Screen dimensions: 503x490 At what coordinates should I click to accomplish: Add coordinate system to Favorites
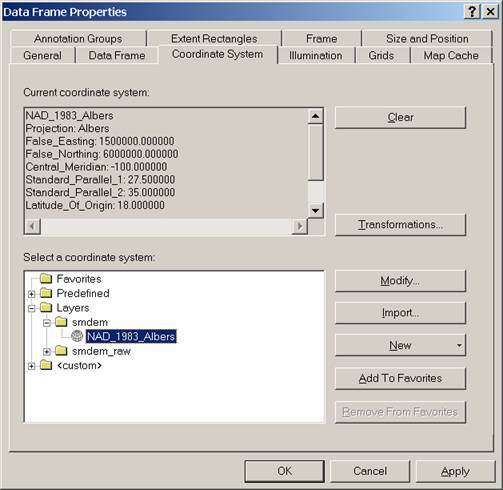tap(400, 378)
